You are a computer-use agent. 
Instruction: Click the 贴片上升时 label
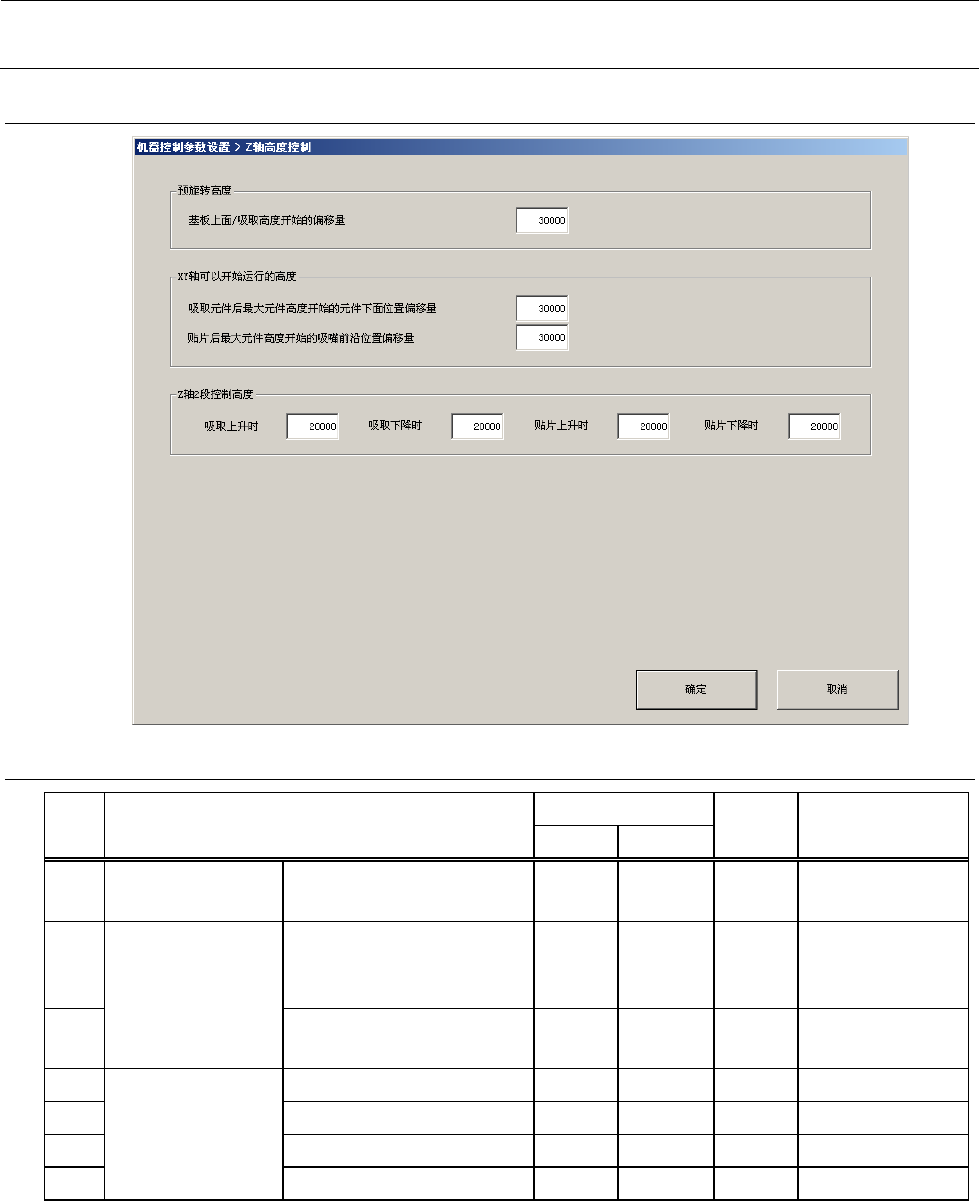coord(561,426)
